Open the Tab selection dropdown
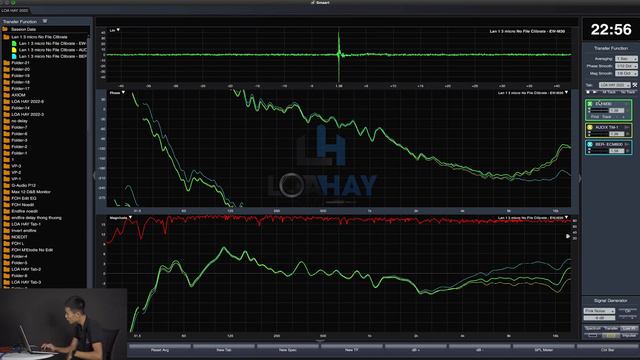640x360 pixels. pyautogui.click(x=615, y=85)
